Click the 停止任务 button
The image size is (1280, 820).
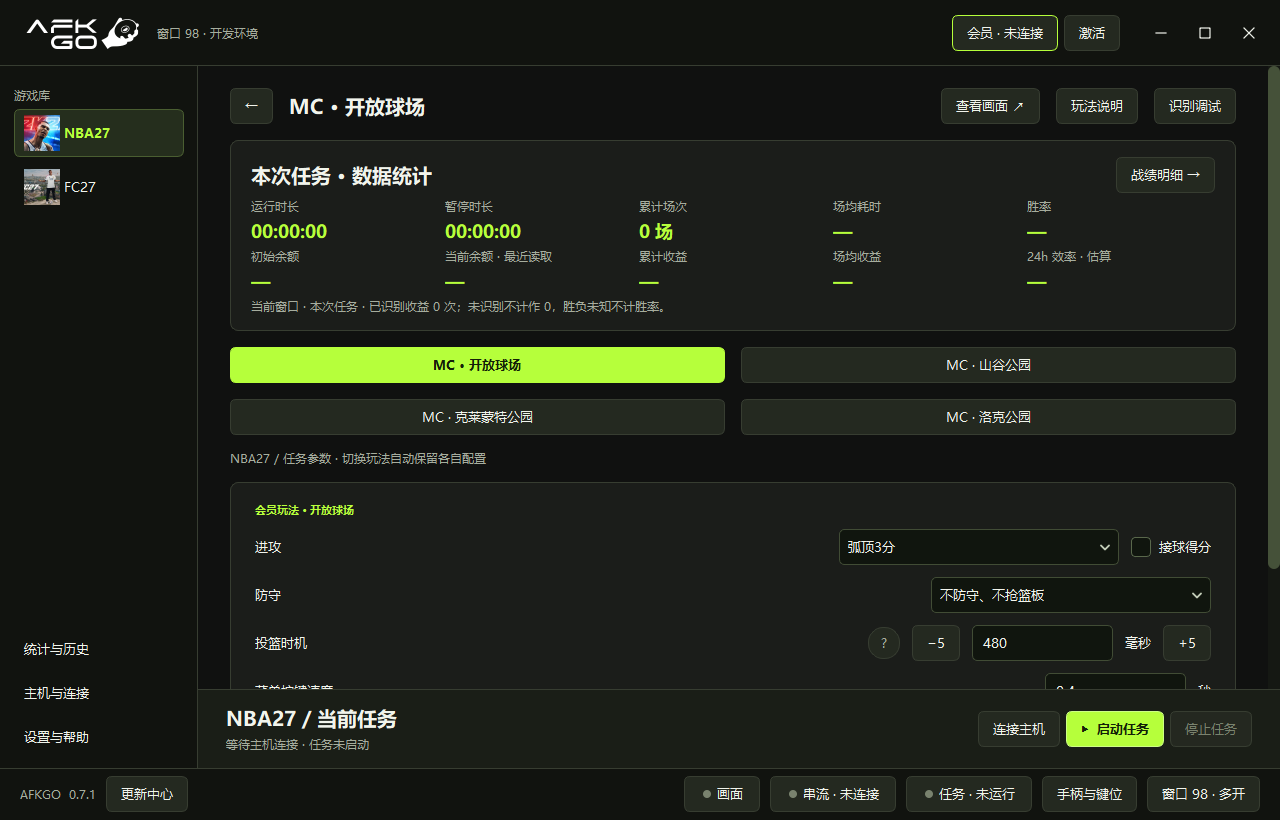[1211, 729]
